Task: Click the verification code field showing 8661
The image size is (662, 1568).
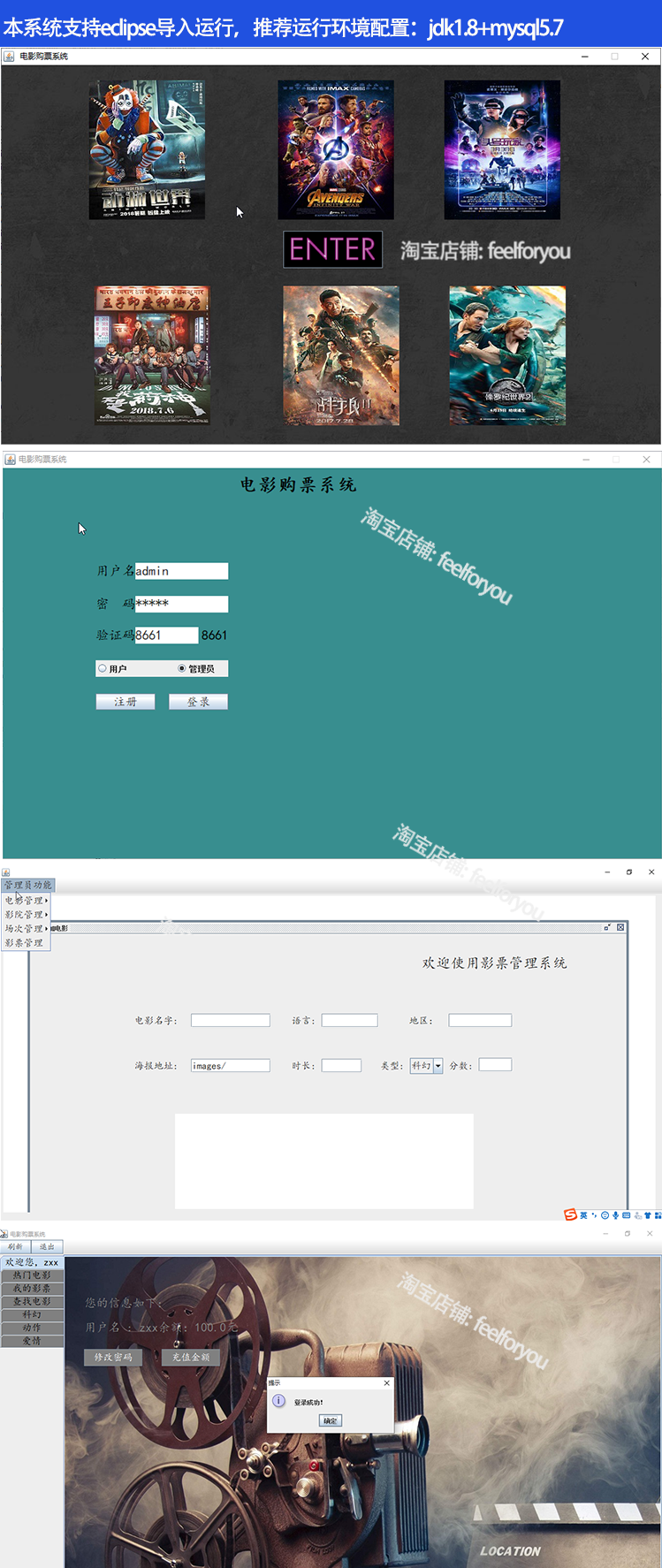Action: [166, 636]
